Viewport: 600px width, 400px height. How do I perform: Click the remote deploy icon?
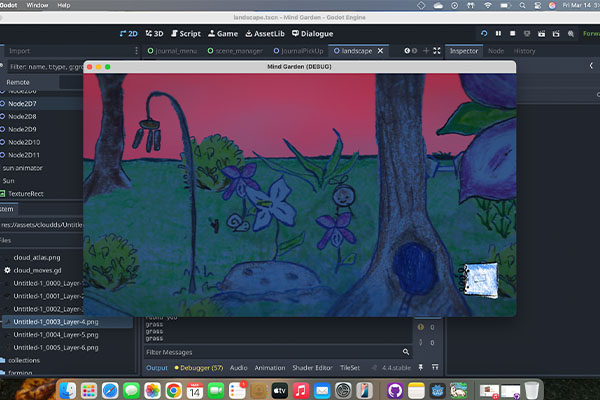tap(527, 34)
